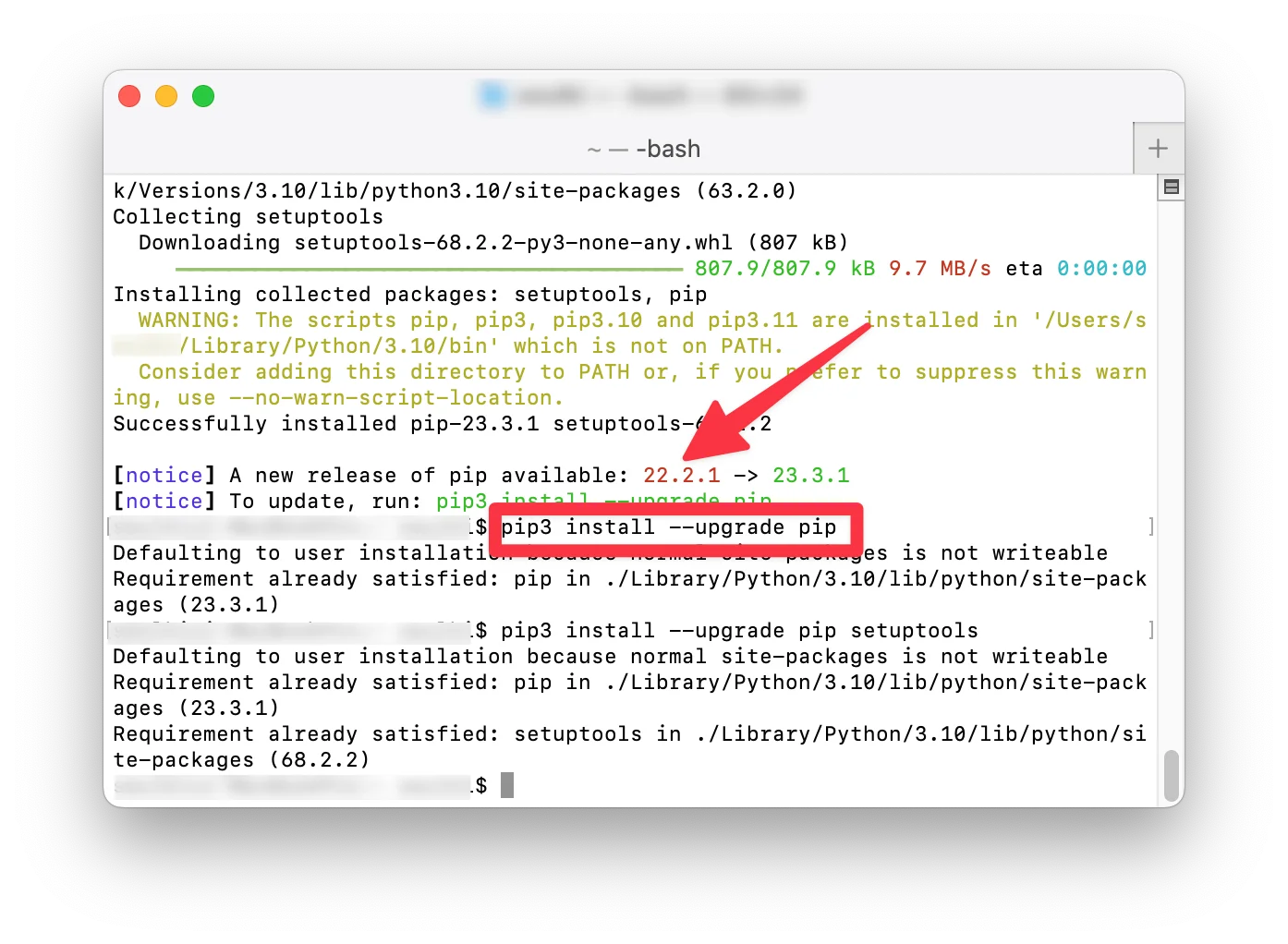Click the typed "pip3 install --upgrade pip setuptools" command
Image resolution: width=1288 pixels, height=944 pixels.
point(739,630)
